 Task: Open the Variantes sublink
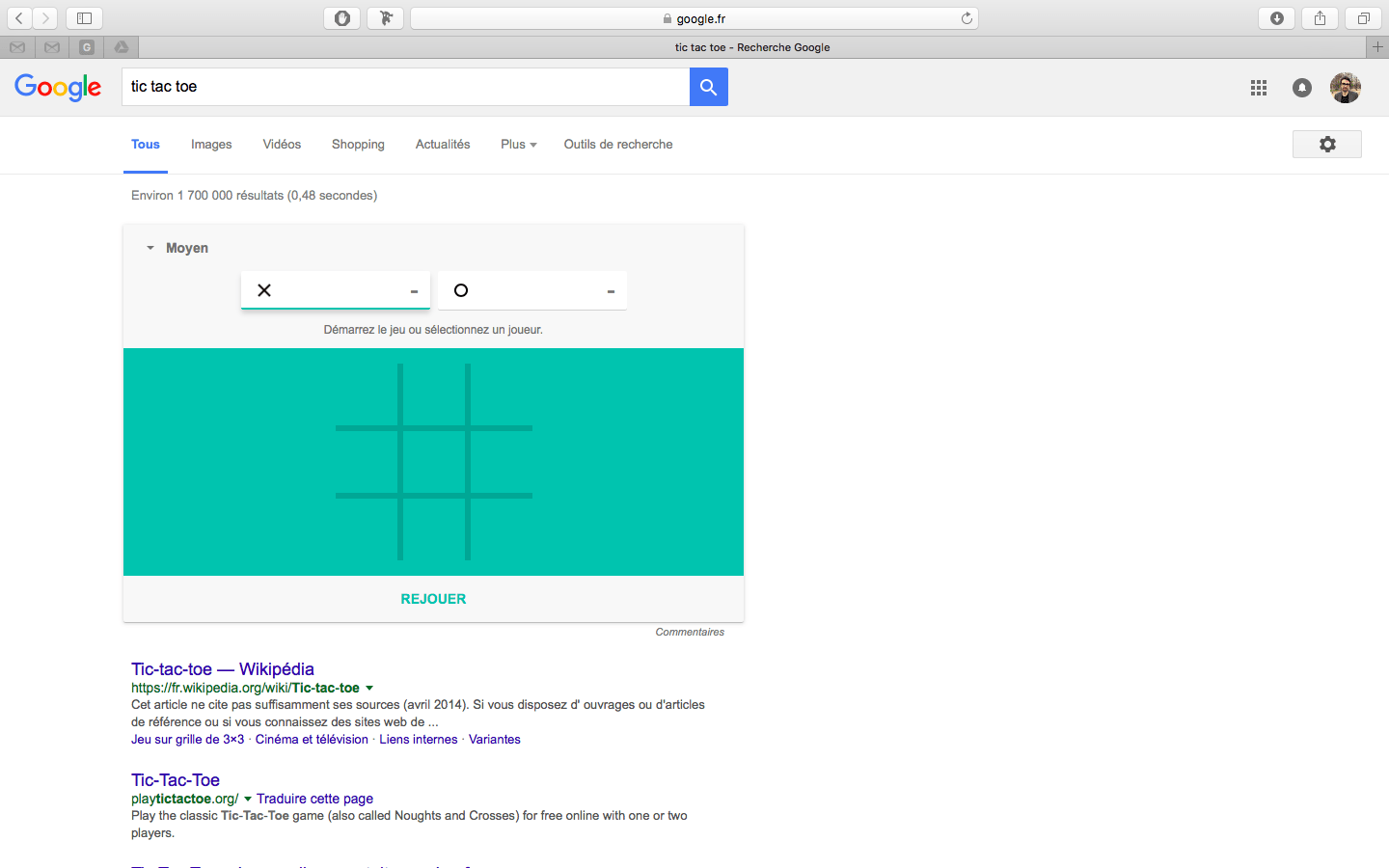495,740
